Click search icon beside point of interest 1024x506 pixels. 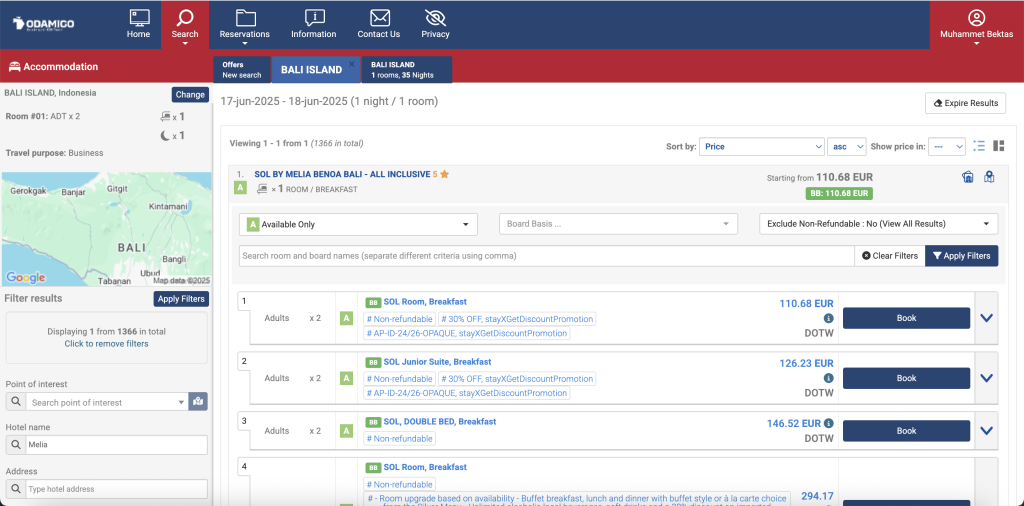[15, 402]
